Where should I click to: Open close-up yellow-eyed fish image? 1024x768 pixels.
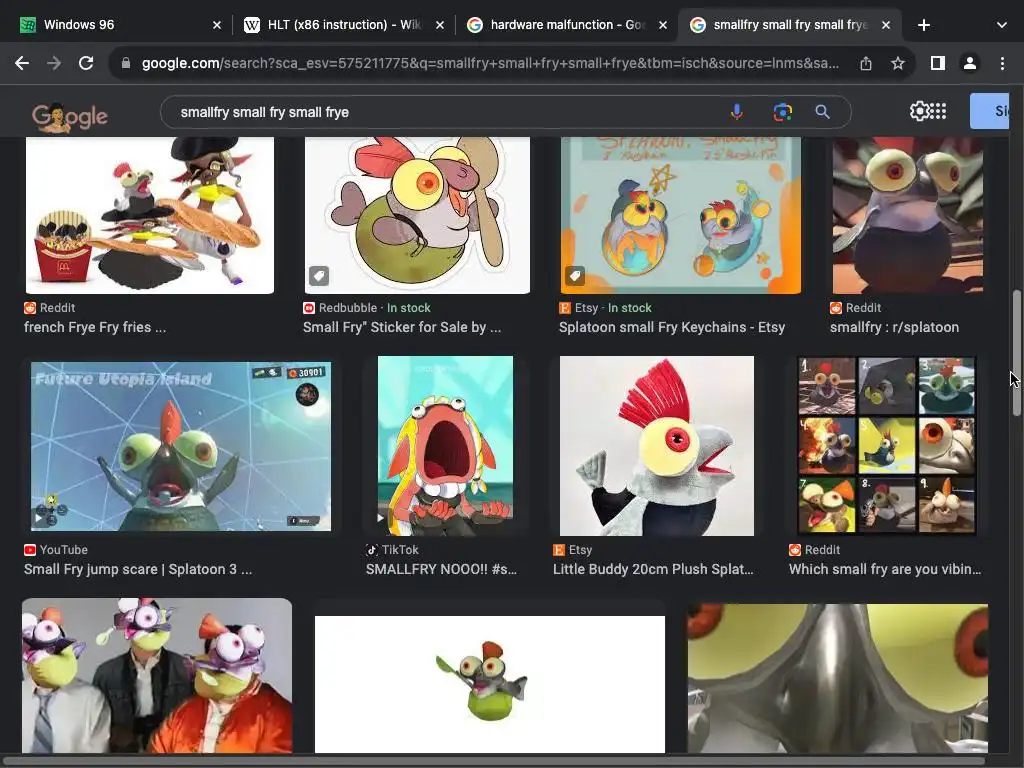pyautogui.click(x=838, y=679)
